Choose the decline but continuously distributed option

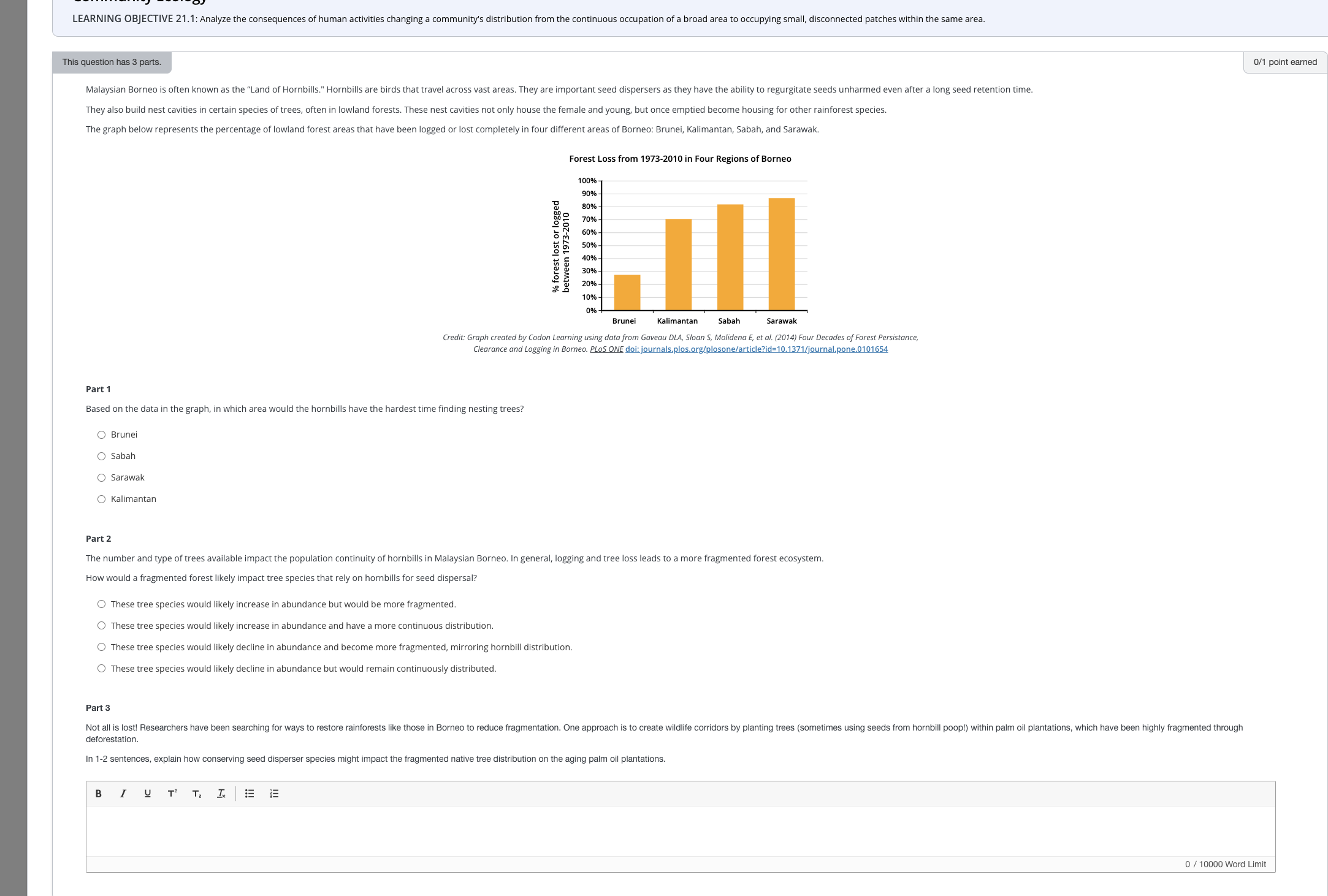(x=101, y=668)
